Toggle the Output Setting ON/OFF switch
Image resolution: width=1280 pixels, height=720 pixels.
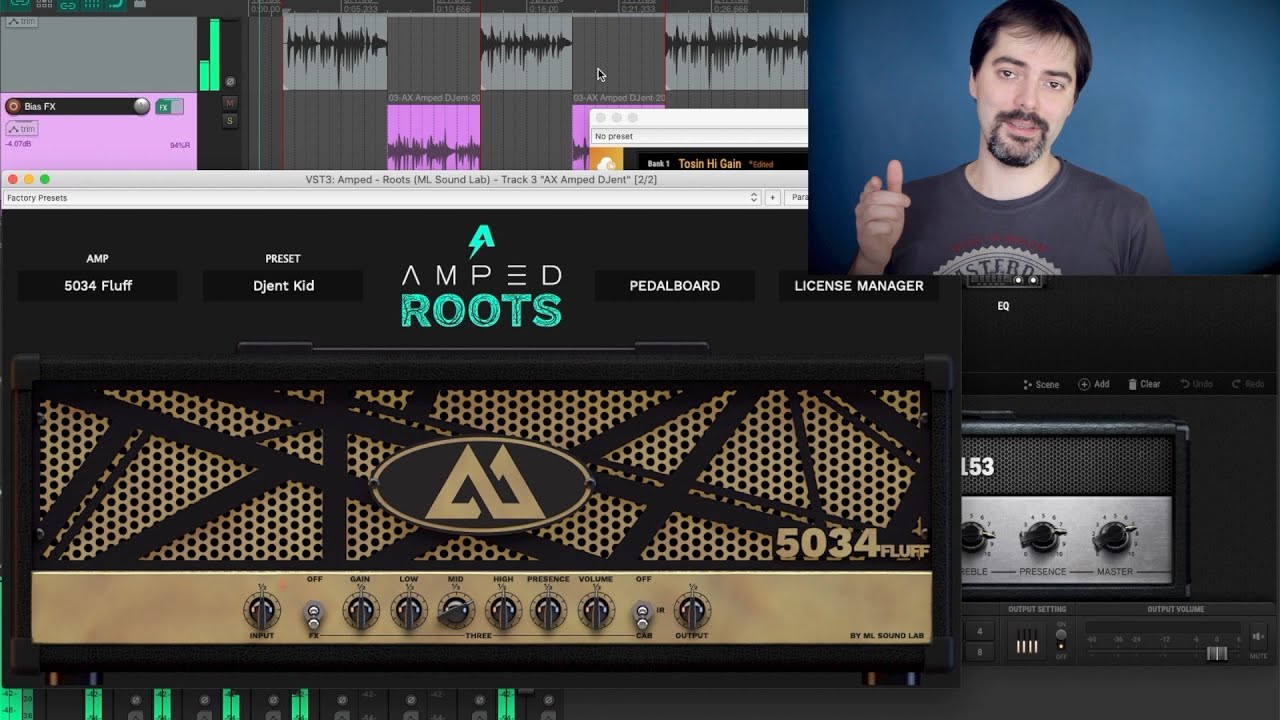(1061, 638)
